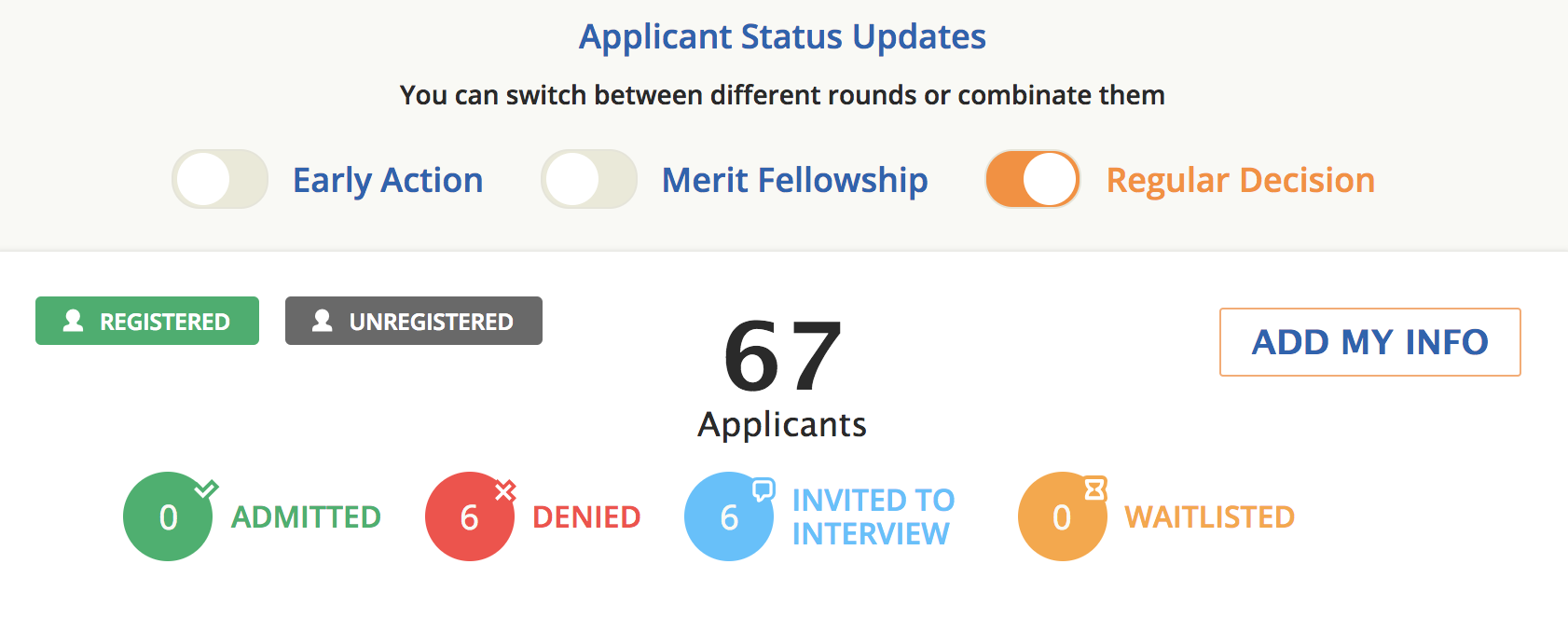The height and width of the screenshot is (619, 1568).
Task: Click the Admitted status label
Action: click(306, 516)
